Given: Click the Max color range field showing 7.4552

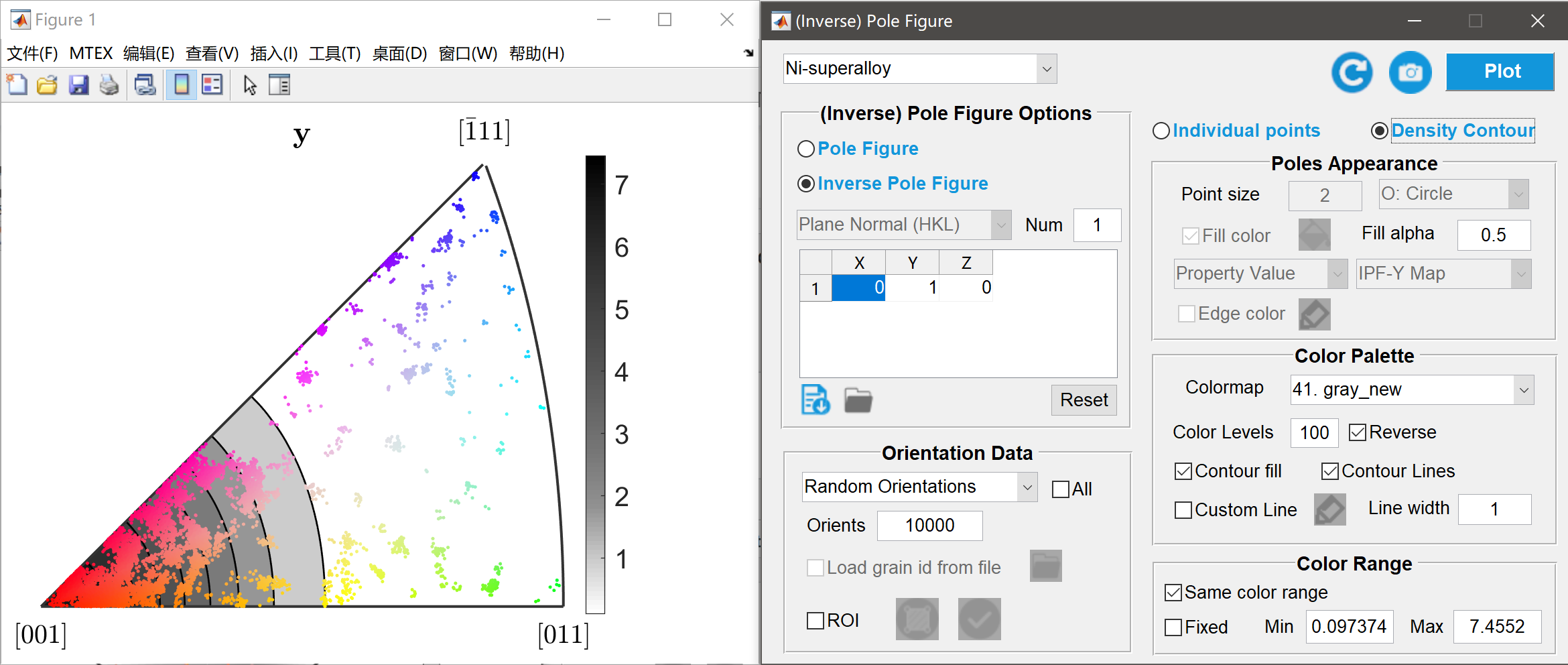Looking at the screenshot, I should tap(1497, 627).
